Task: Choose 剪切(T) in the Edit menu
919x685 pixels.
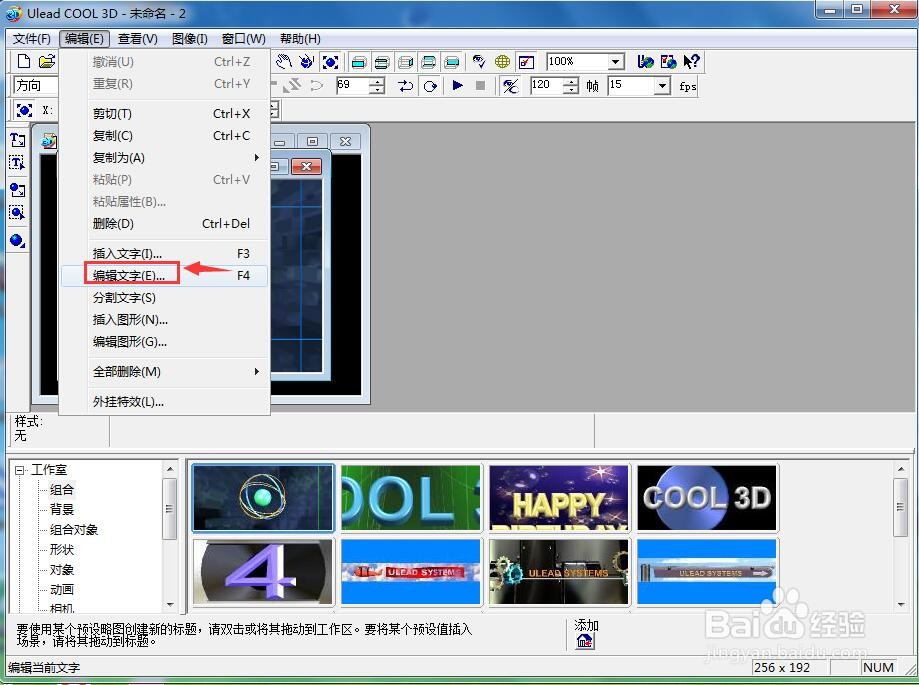Action: [164, 114]
